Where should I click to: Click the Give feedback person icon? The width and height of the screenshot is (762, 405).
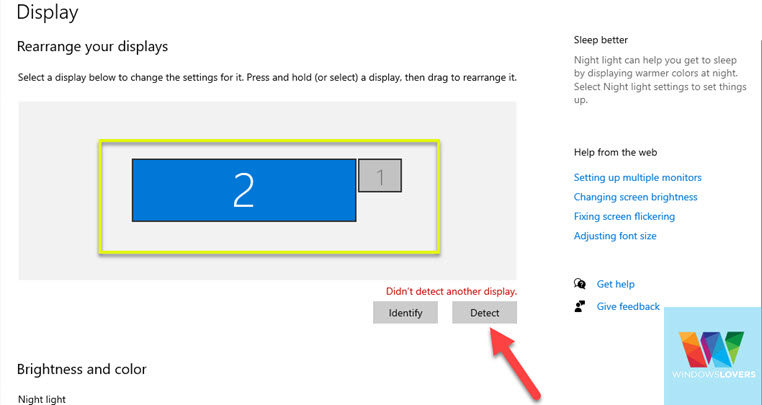click(x=579, y=306)
